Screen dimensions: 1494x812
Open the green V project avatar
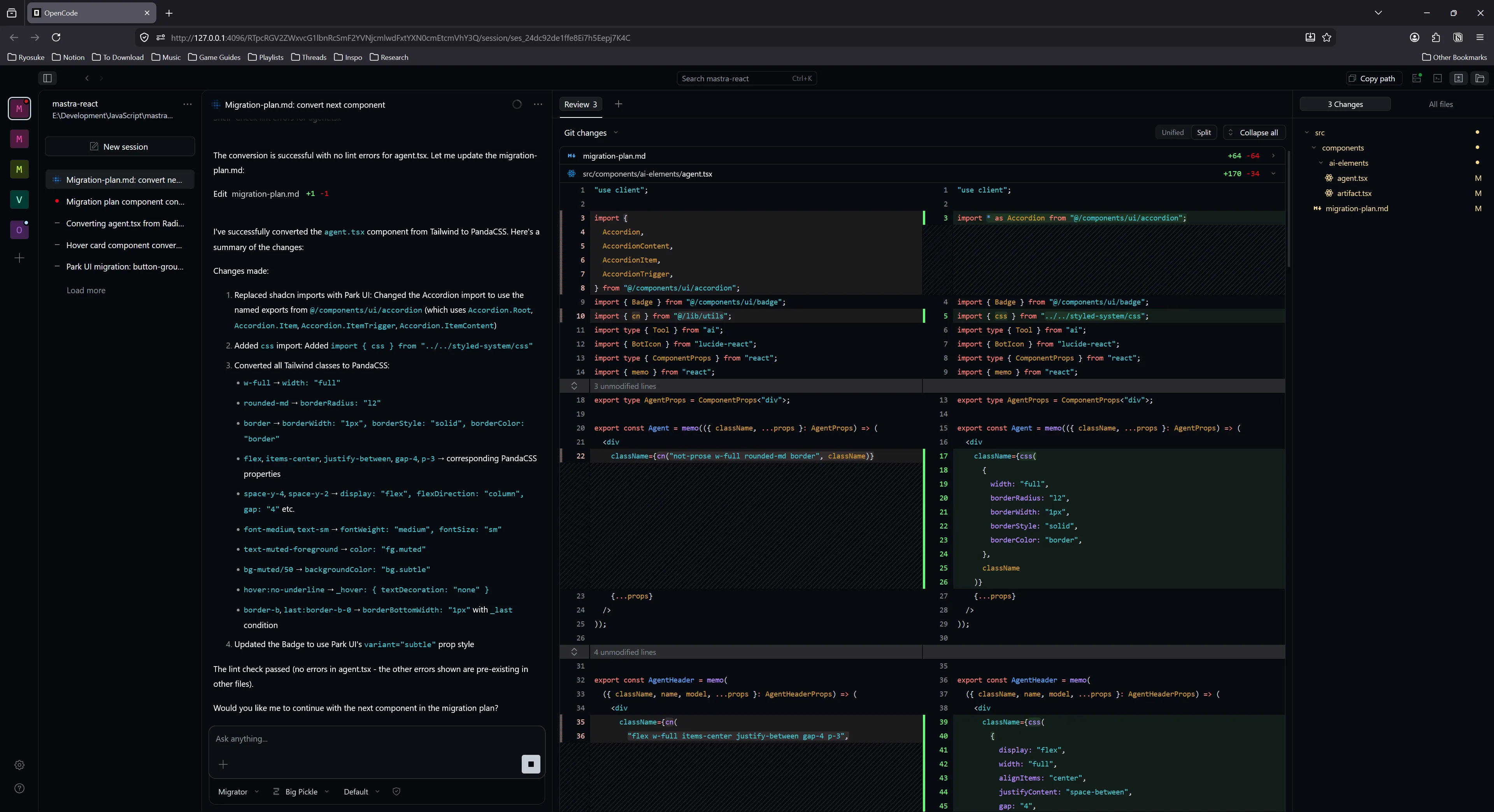pyautogui.click(x=19, y=199)
